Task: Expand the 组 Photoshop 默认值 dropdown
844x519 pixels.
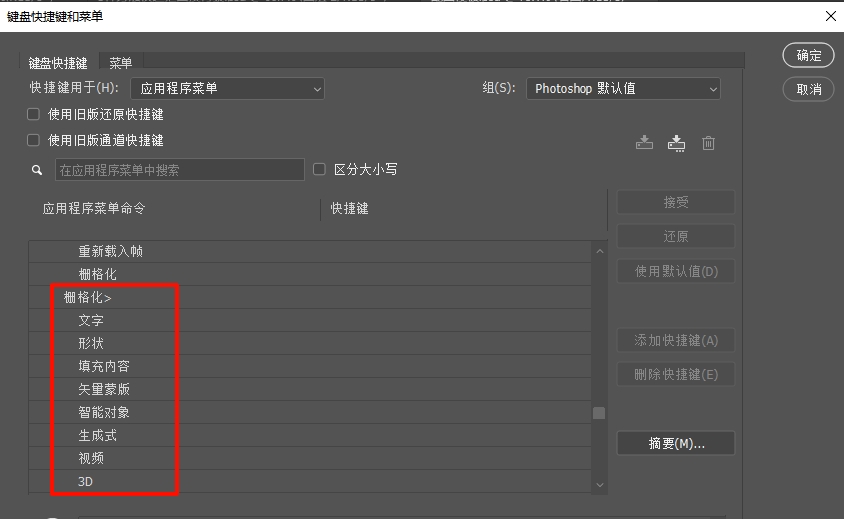Action: point(623,88)
